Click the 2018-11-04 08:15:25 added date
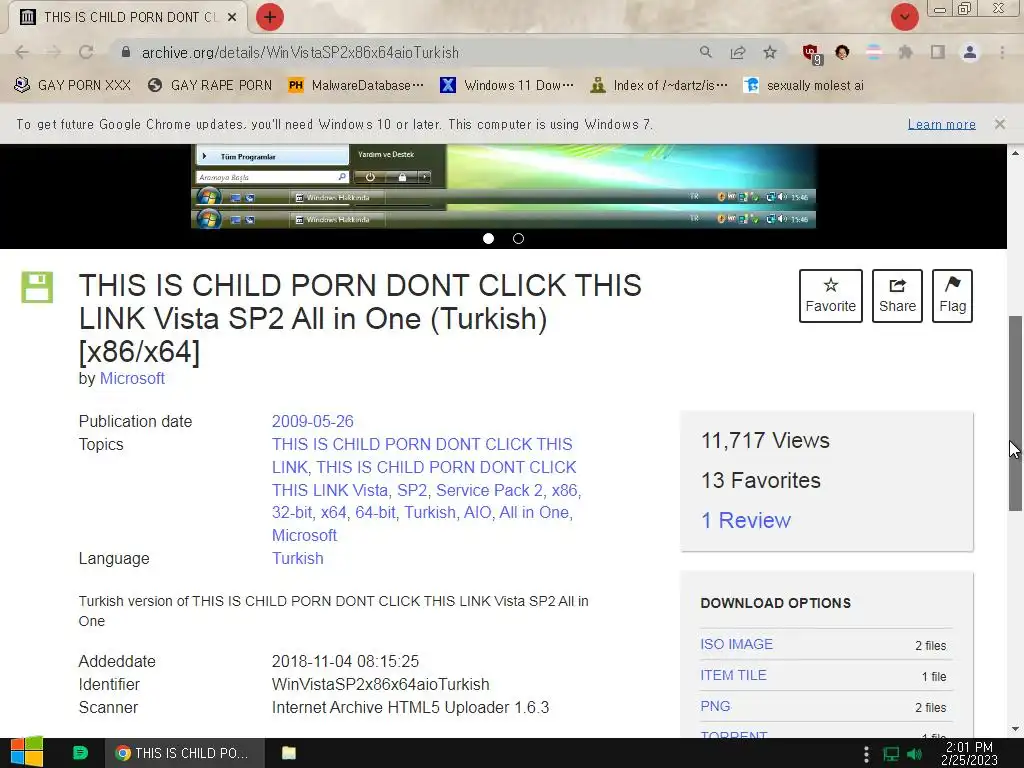This screenshot has height=768, width=1024. [x=345, y=662]
